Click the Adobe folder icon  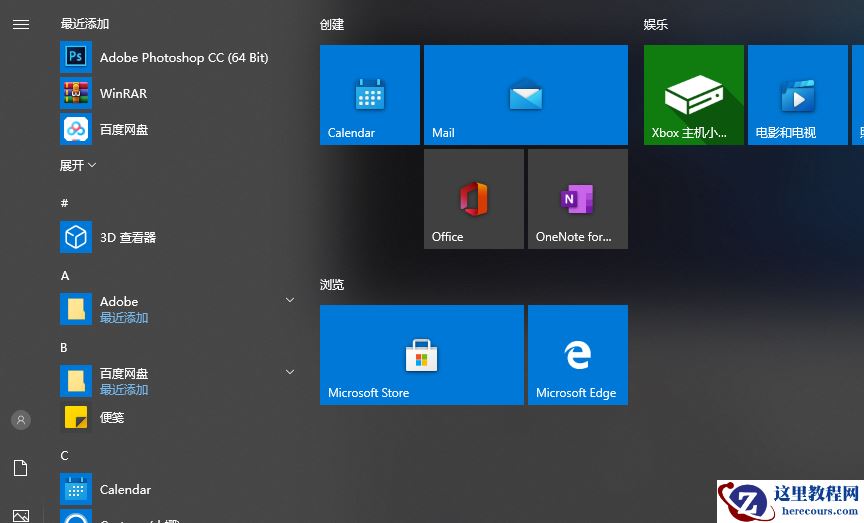[76, 309]
